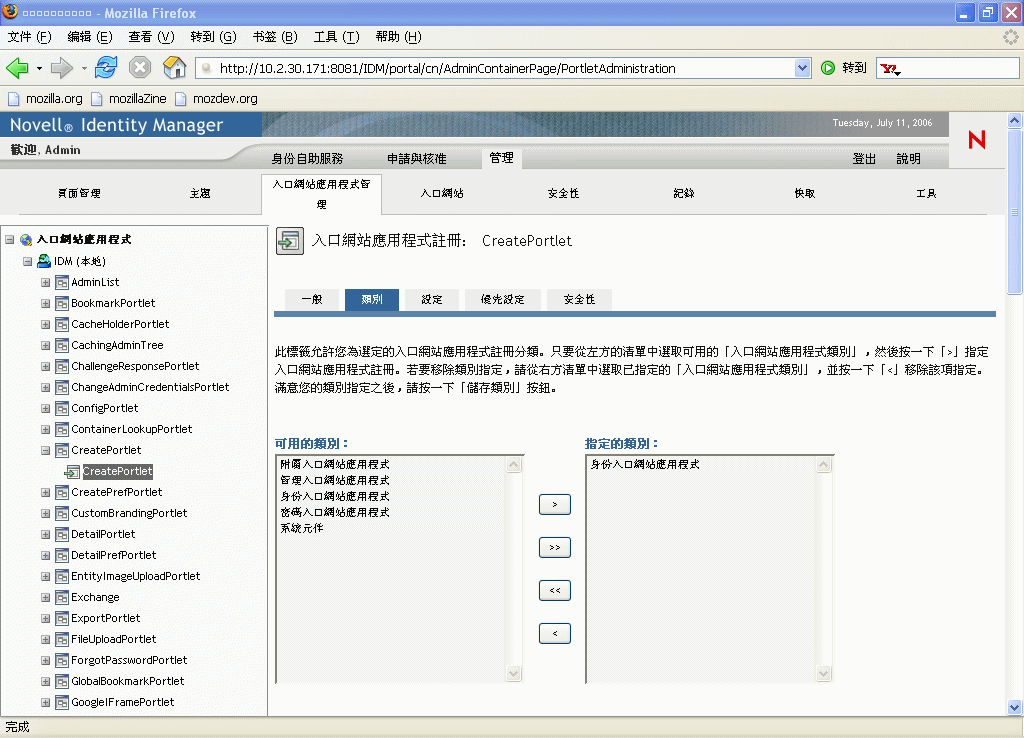Image resolution: width=1024 pixels, height=738 pixels.
Task: Click the Novell N logo
Action: (x=977, y=140)
